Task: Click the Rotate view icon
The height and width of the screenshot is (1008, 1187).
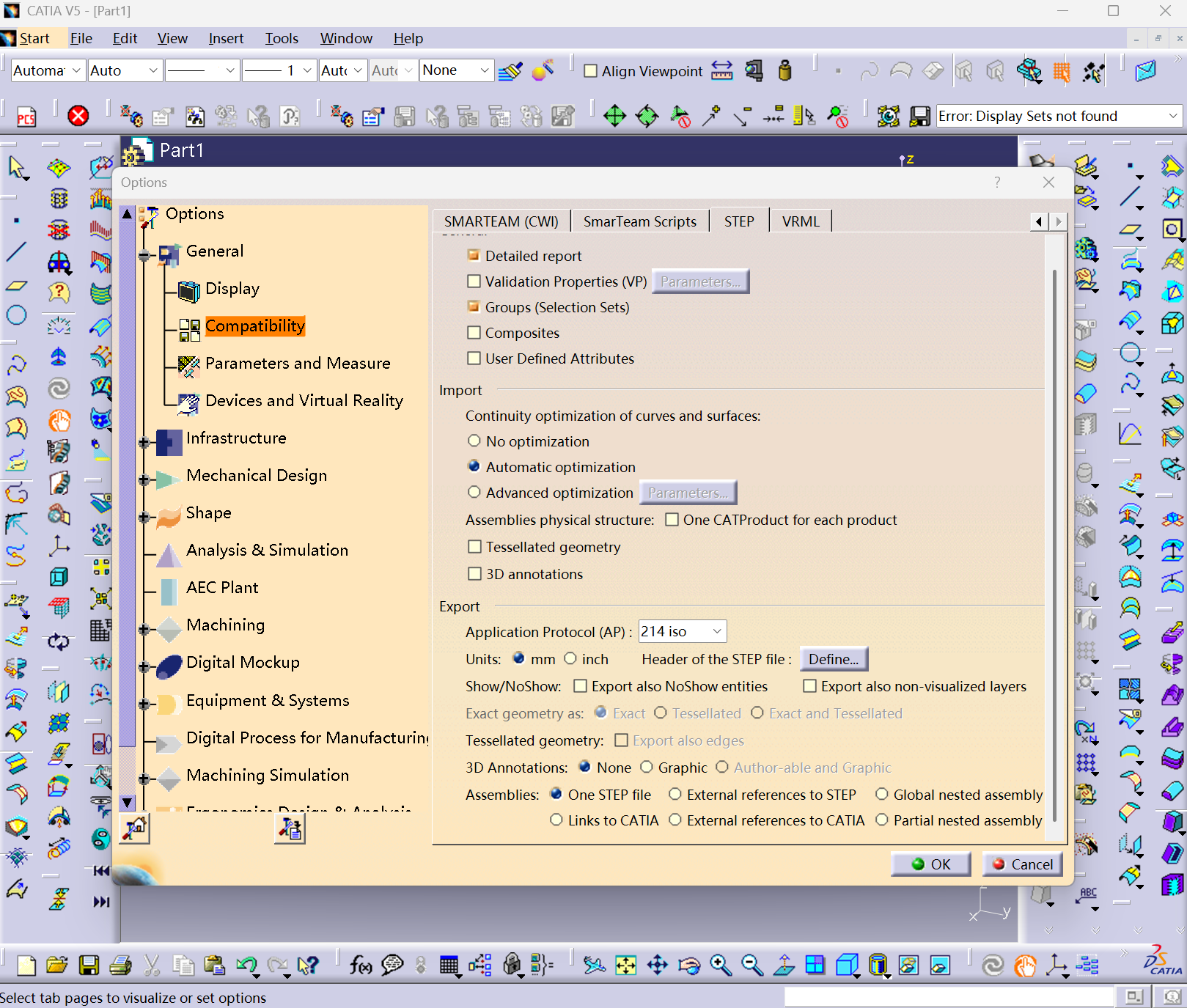Action: (x=689, y=965)
